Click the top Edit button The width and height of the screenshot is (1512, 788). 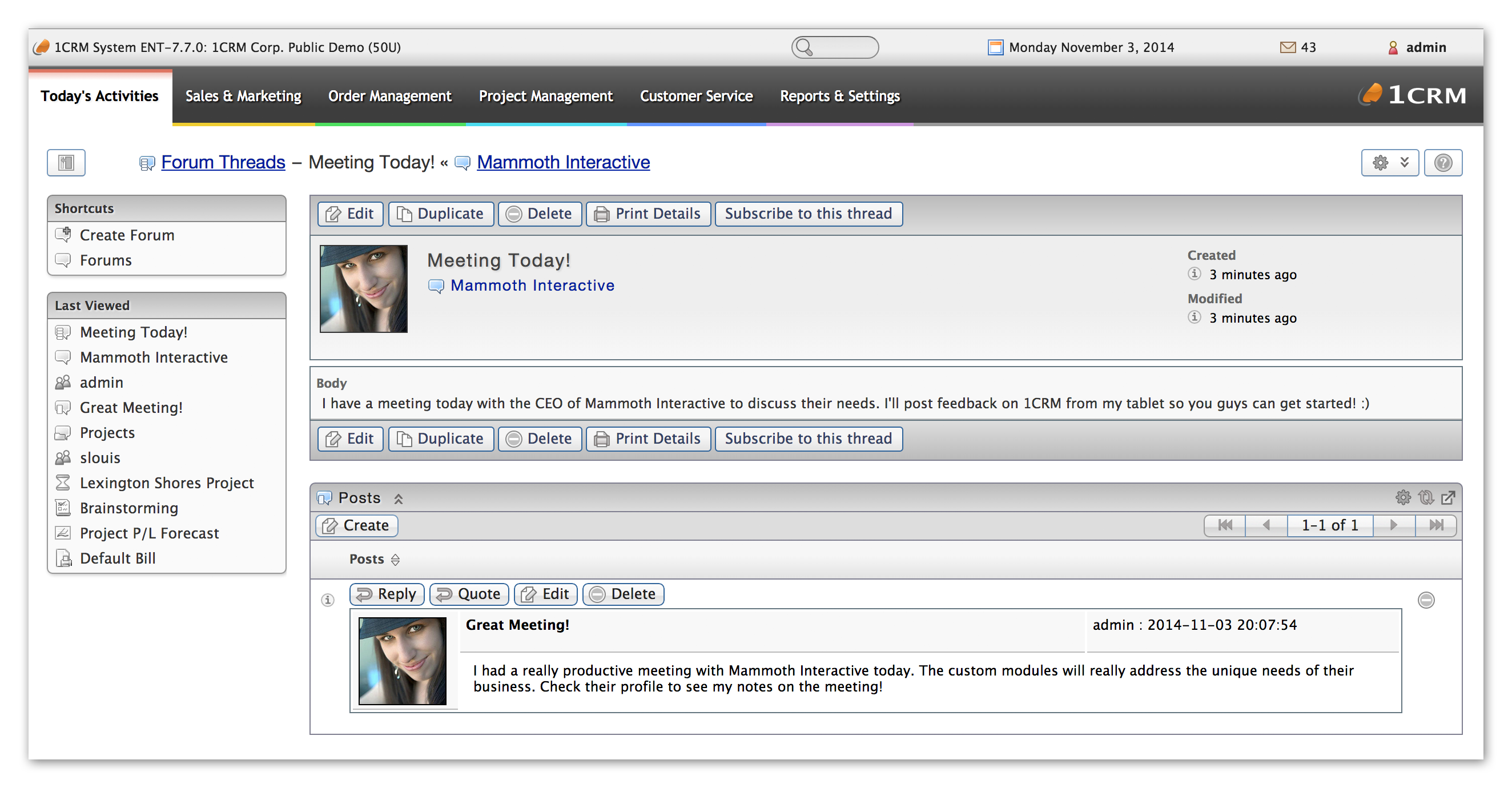pos(350,214)
